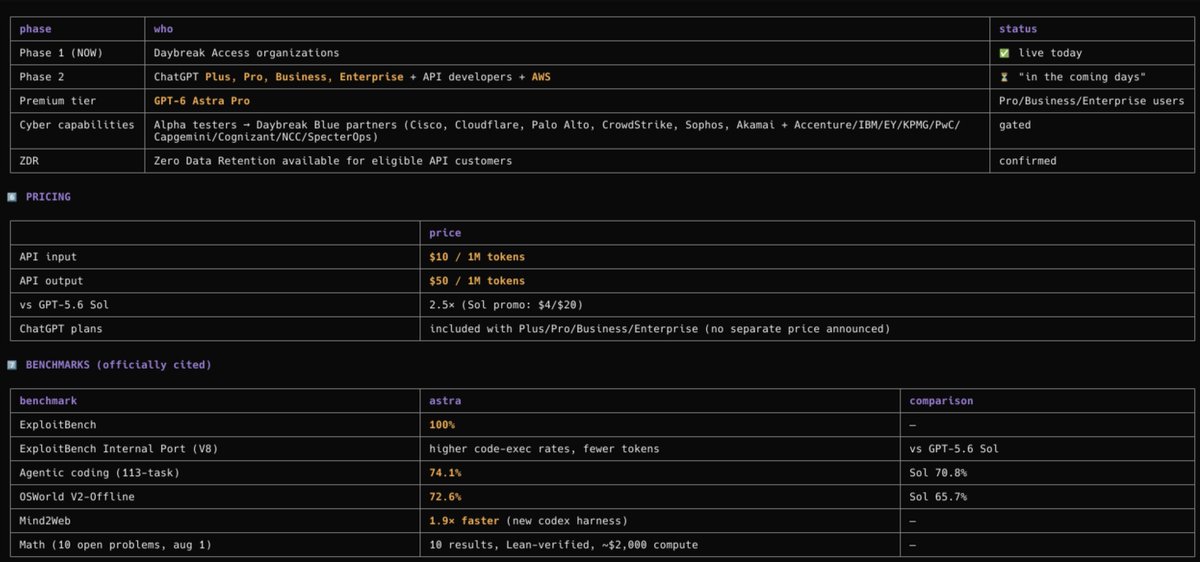This screenshot has height=562, width=1200.
Task: Click 'Daybreak Access organizations' cell
Action: [246, 53]
